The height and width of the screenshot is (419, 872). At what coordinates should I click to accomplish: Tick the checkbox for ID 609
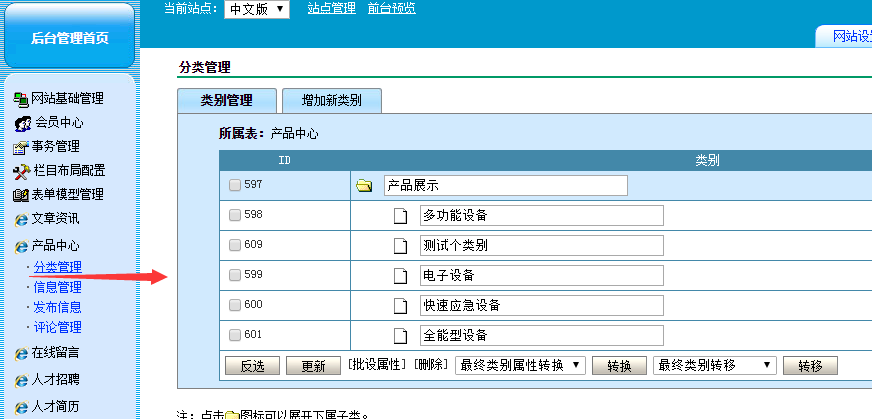coord(235,245)
